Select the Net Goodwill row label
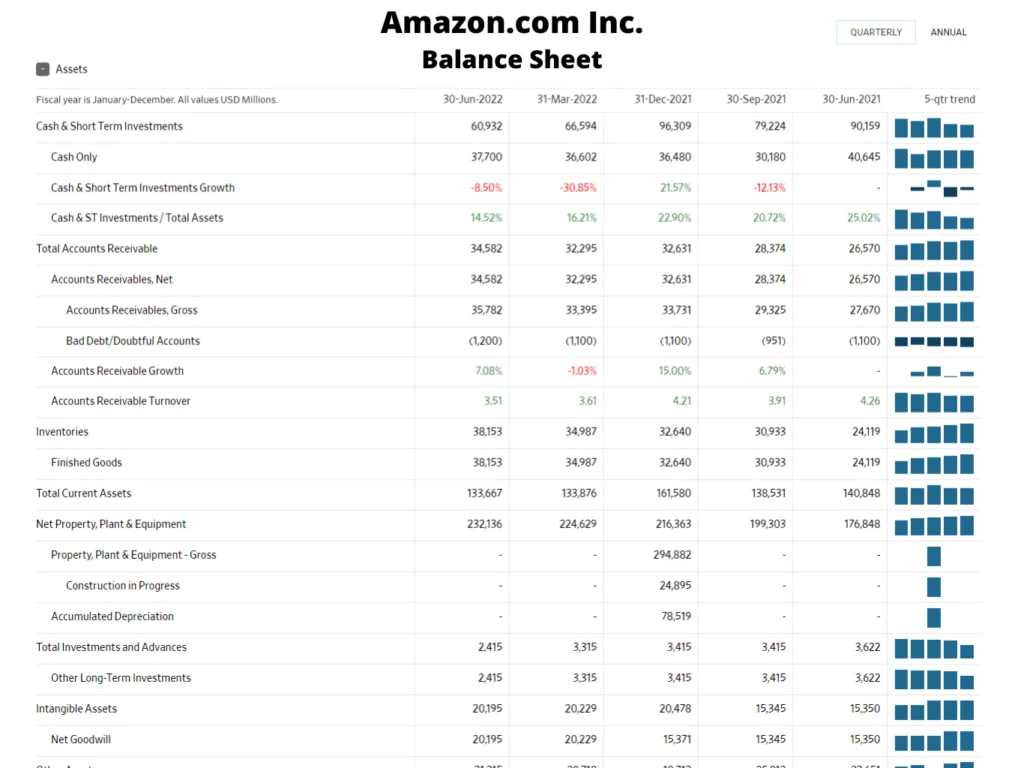 click(x=81, y=739)
